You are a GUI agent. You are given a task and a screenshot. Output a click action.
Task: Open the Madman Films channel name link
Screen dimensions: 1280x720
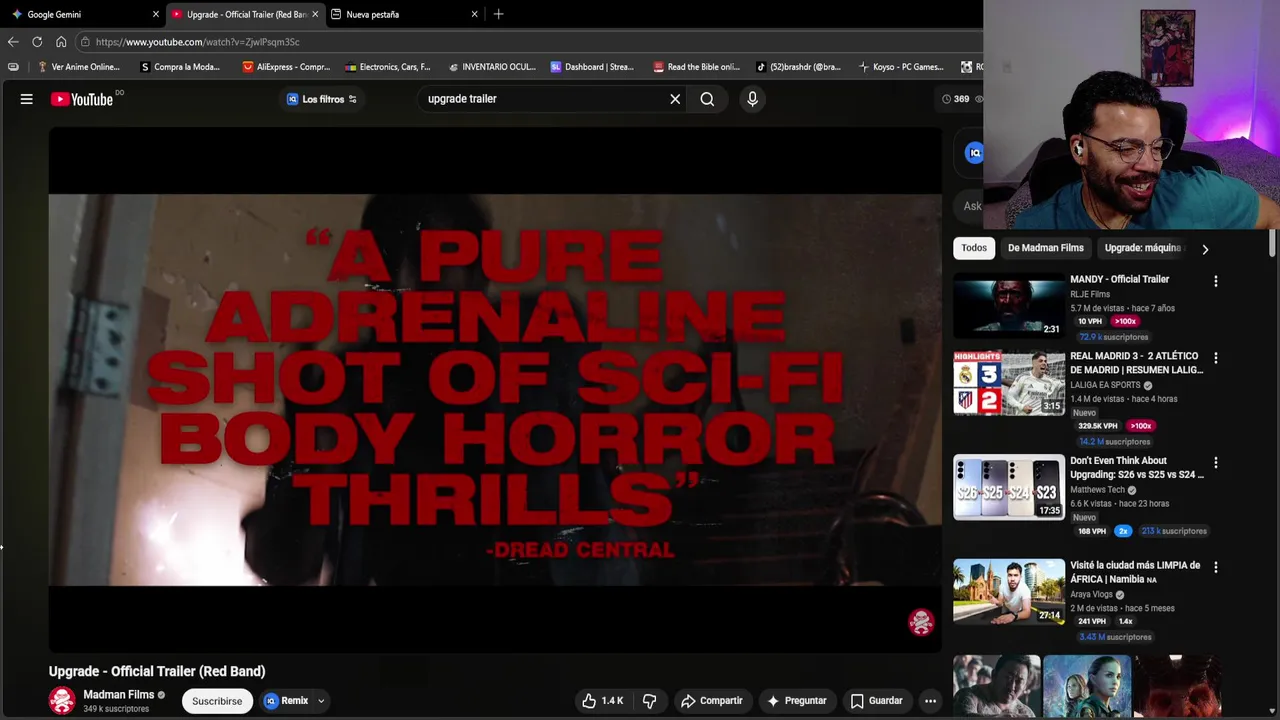coord(118,695)
